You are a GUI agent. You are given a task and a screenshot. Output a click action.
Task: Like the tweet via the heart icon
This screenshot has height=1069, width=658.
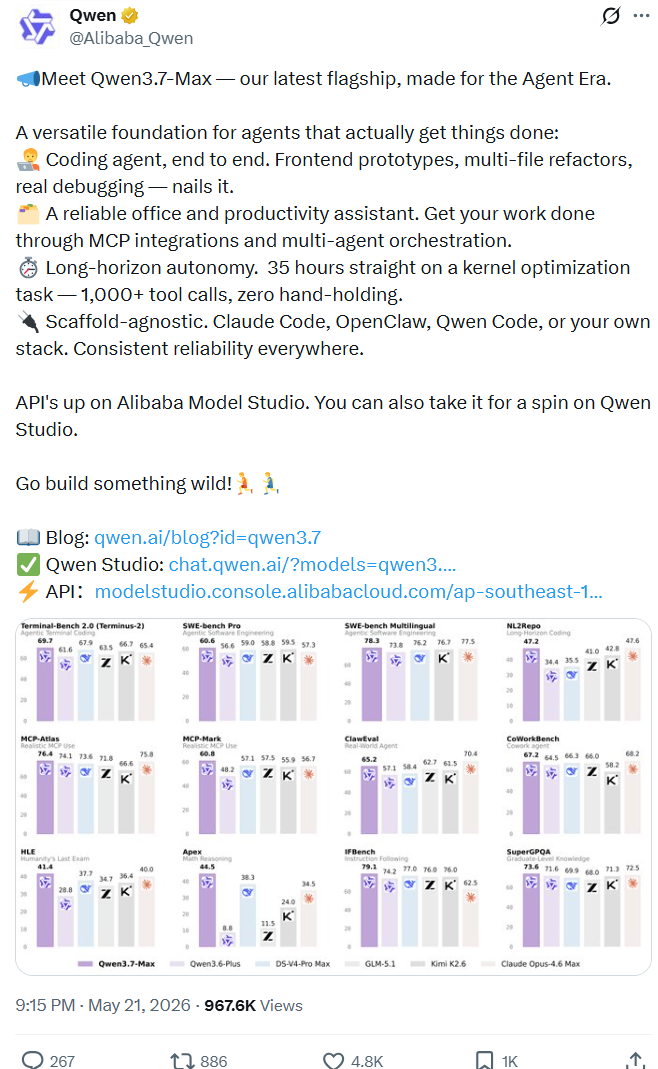(333, 1060)
